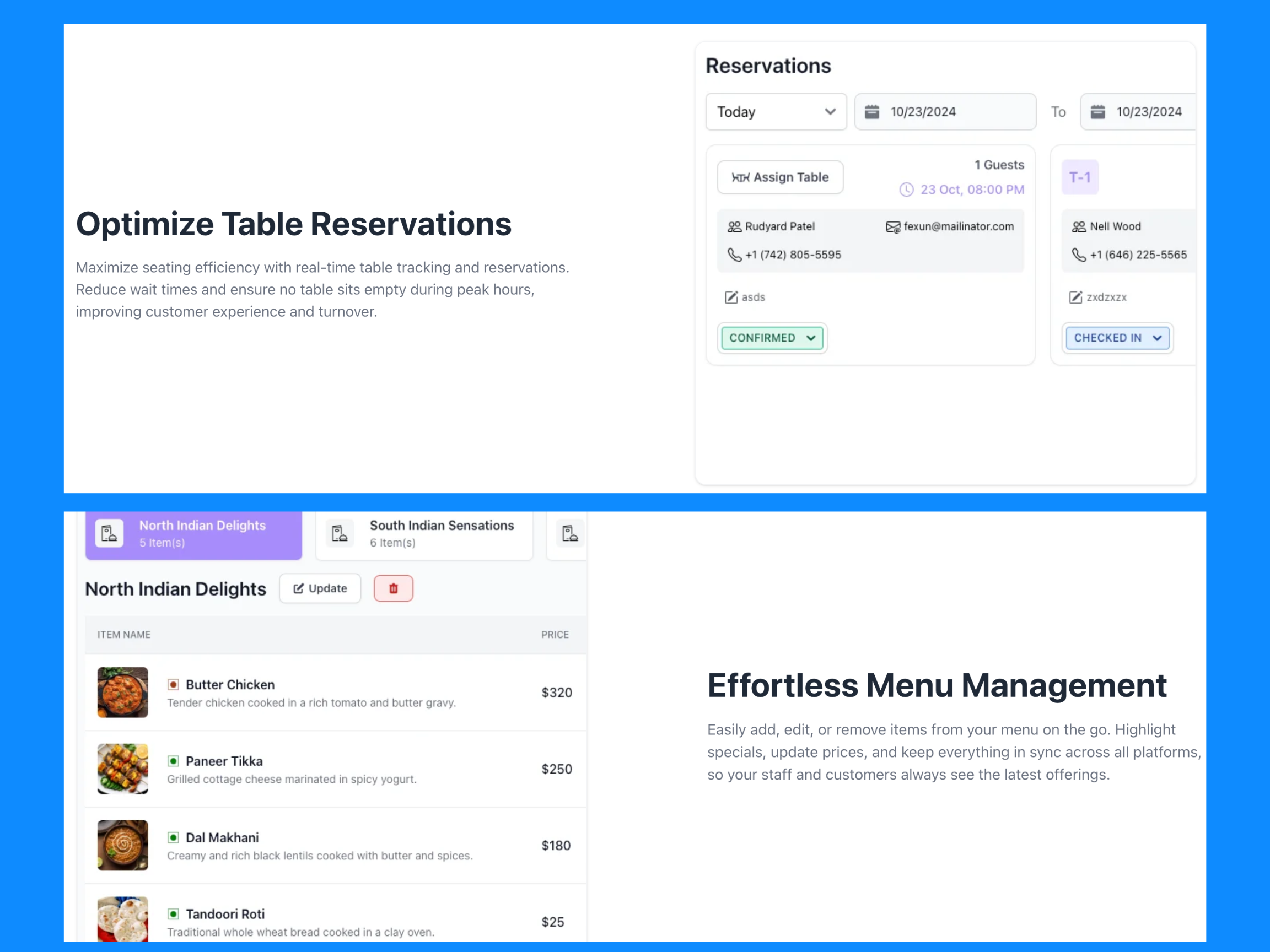
Task: Open the CONFIRMED status dropdown
Action: [772, 338]
